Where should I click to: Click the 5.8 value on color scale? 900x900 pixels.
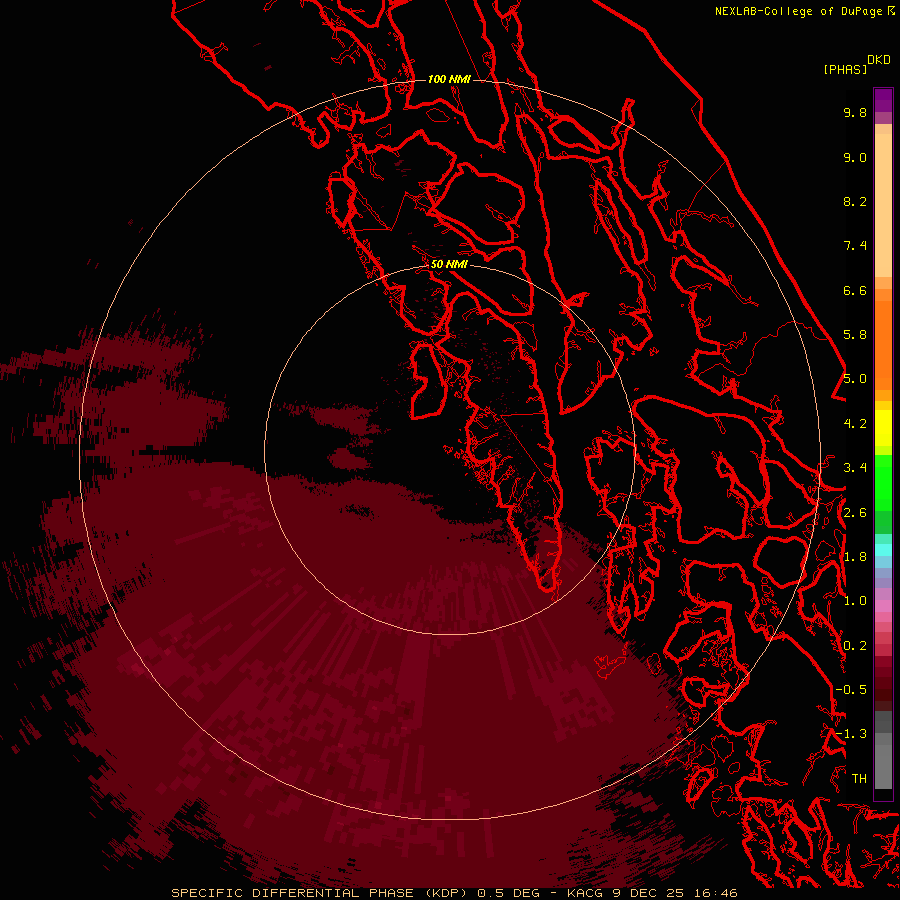pos(855,335)
